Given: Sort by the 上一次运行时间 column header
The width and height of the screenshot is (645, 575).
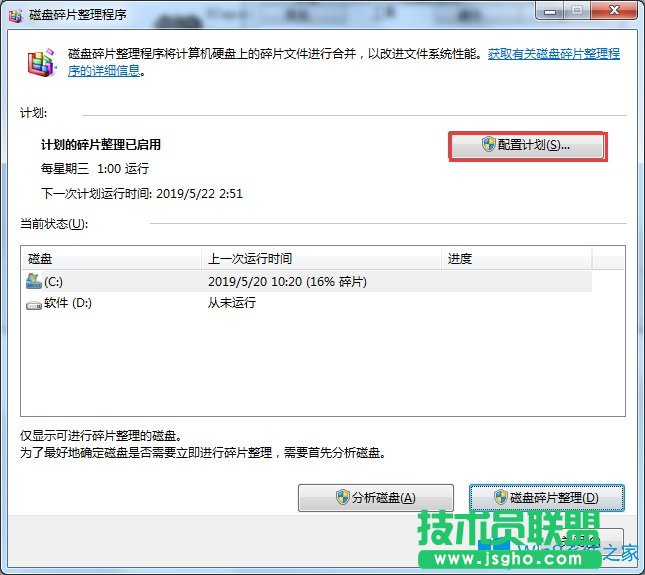Looking at the screenshot, I should (x=321, y=258).
